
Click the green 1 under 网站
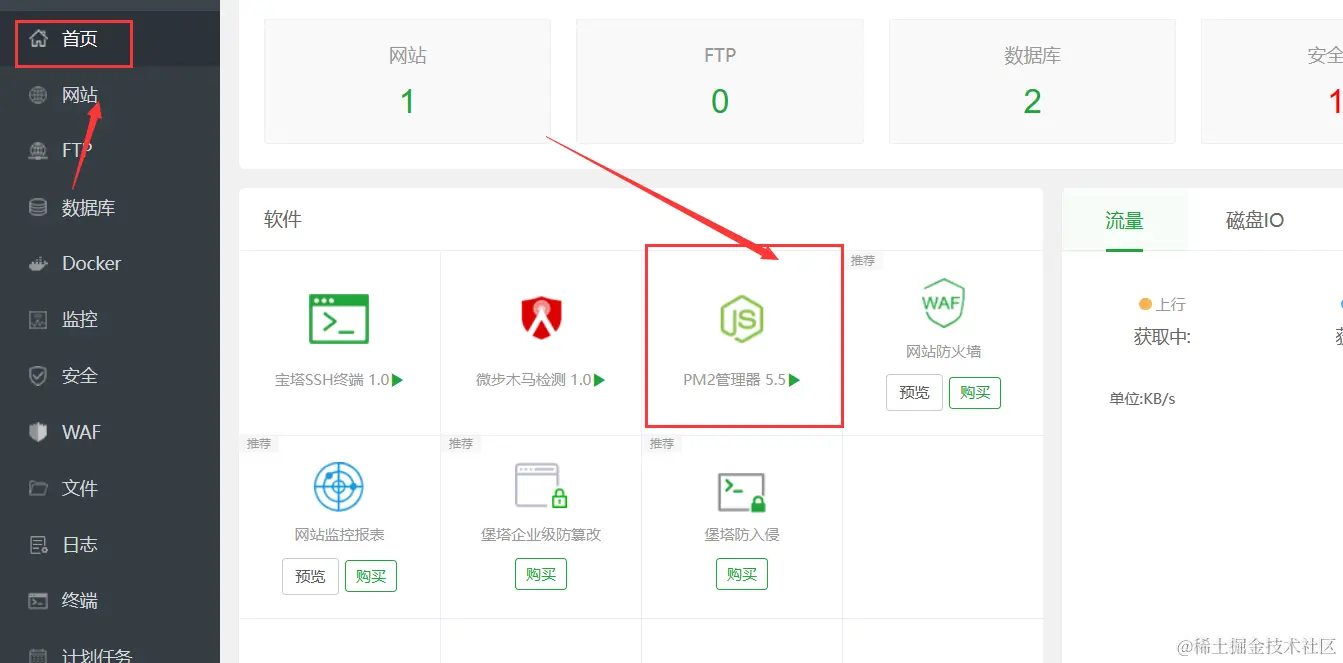click(407, 101)
